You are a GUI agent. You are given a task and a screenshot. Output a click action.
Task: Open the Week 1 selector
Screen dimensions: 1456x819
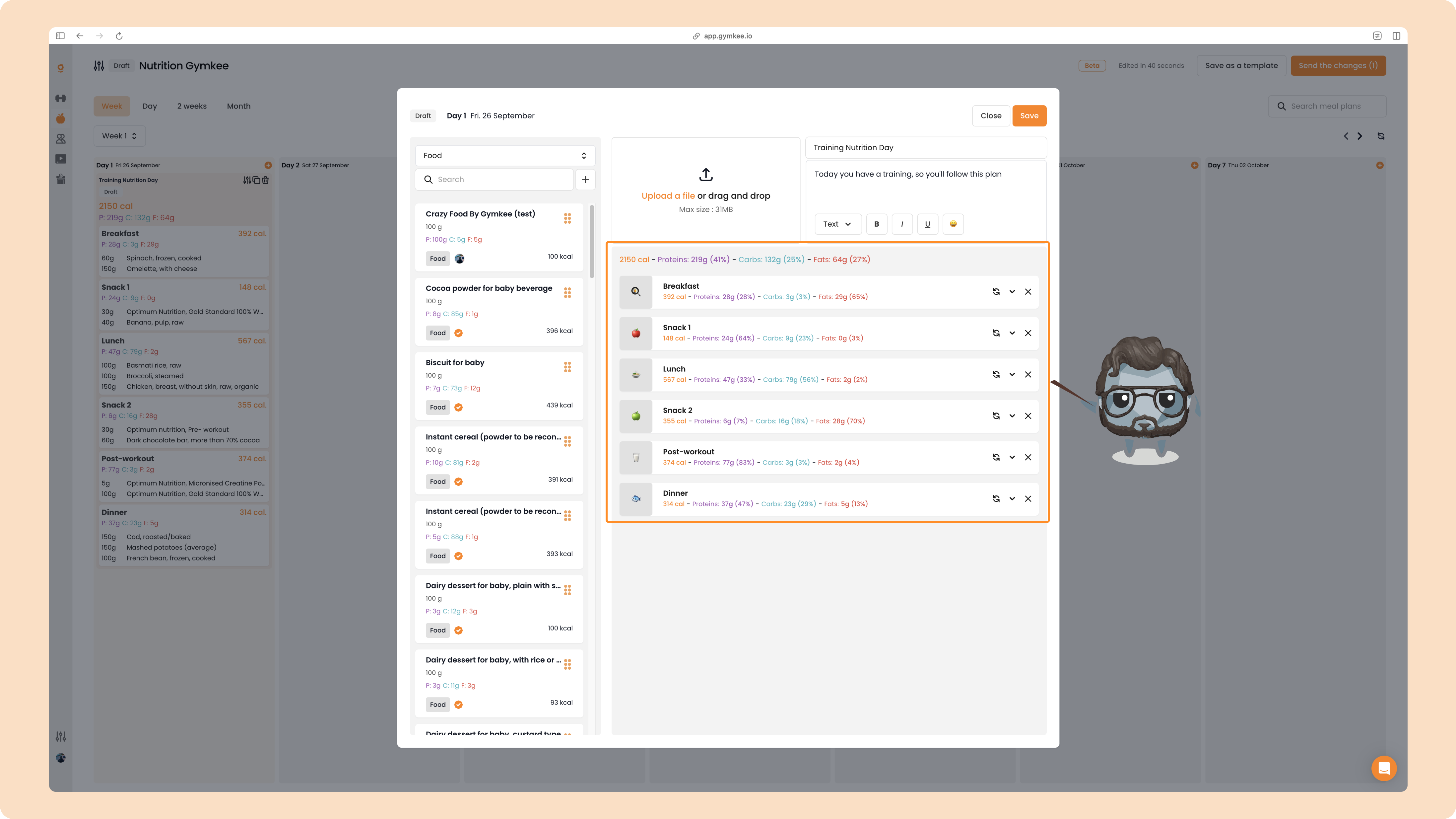(x=119, y=136)
